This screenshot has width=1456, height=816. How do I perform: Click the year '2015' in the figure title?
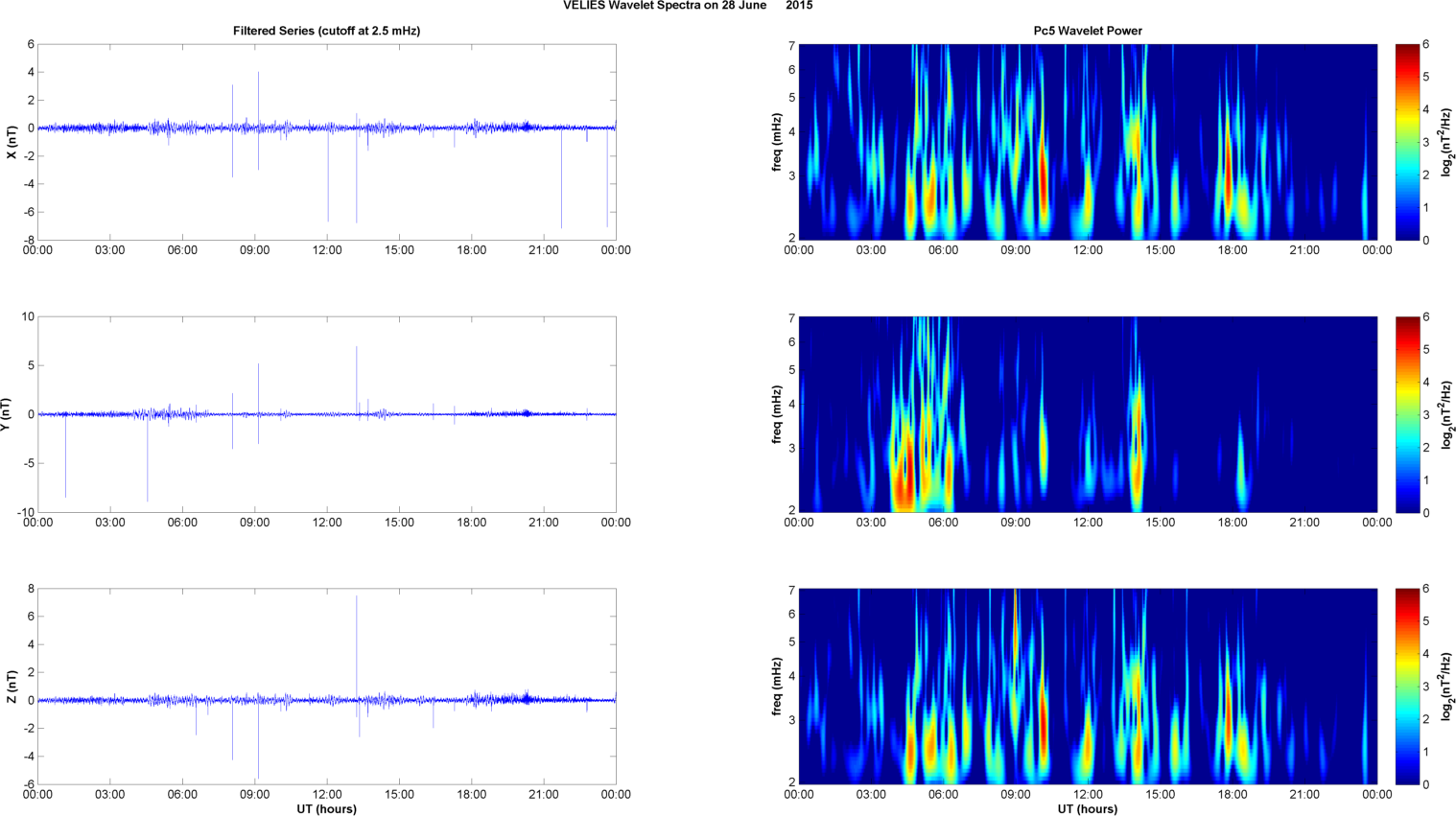point(799,6)
